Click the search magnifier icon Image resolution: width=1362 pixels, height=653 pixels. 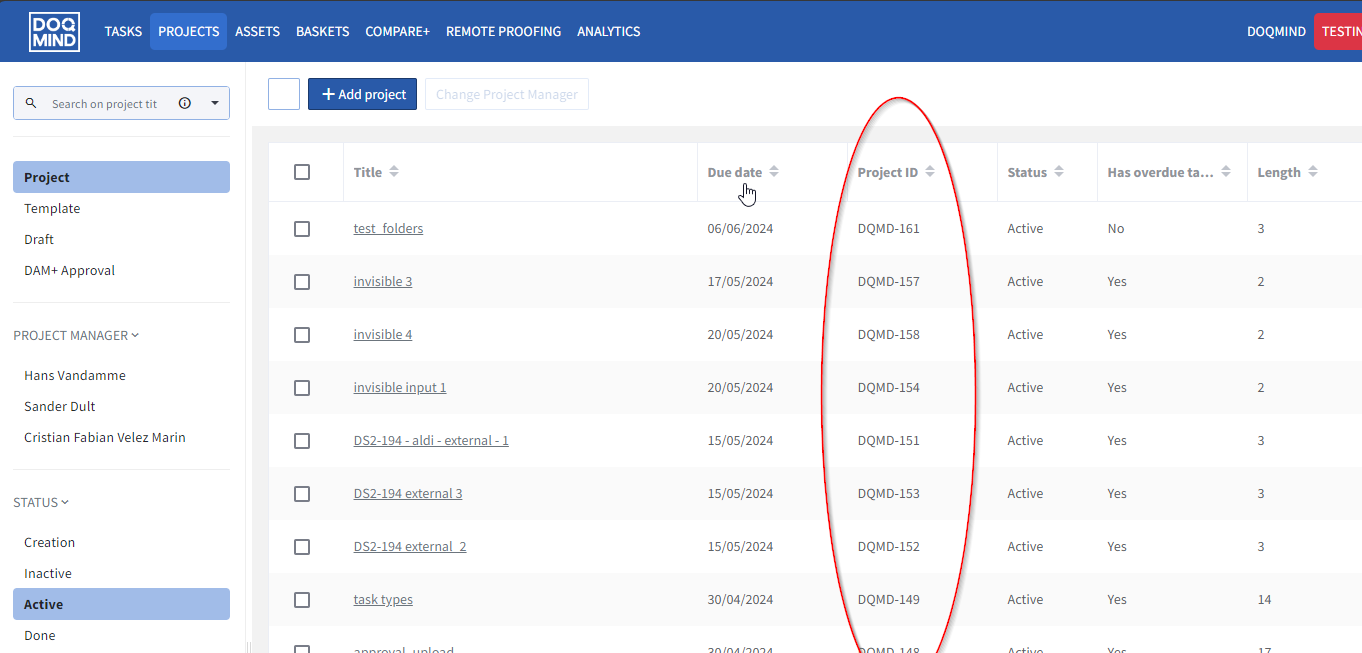pyautogui.click(x=31, y=103)
